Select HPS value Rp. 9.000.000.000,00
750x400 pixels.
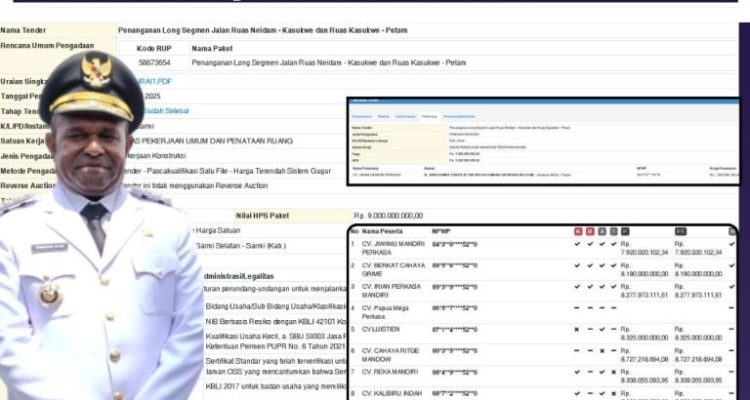pos(388,216)
